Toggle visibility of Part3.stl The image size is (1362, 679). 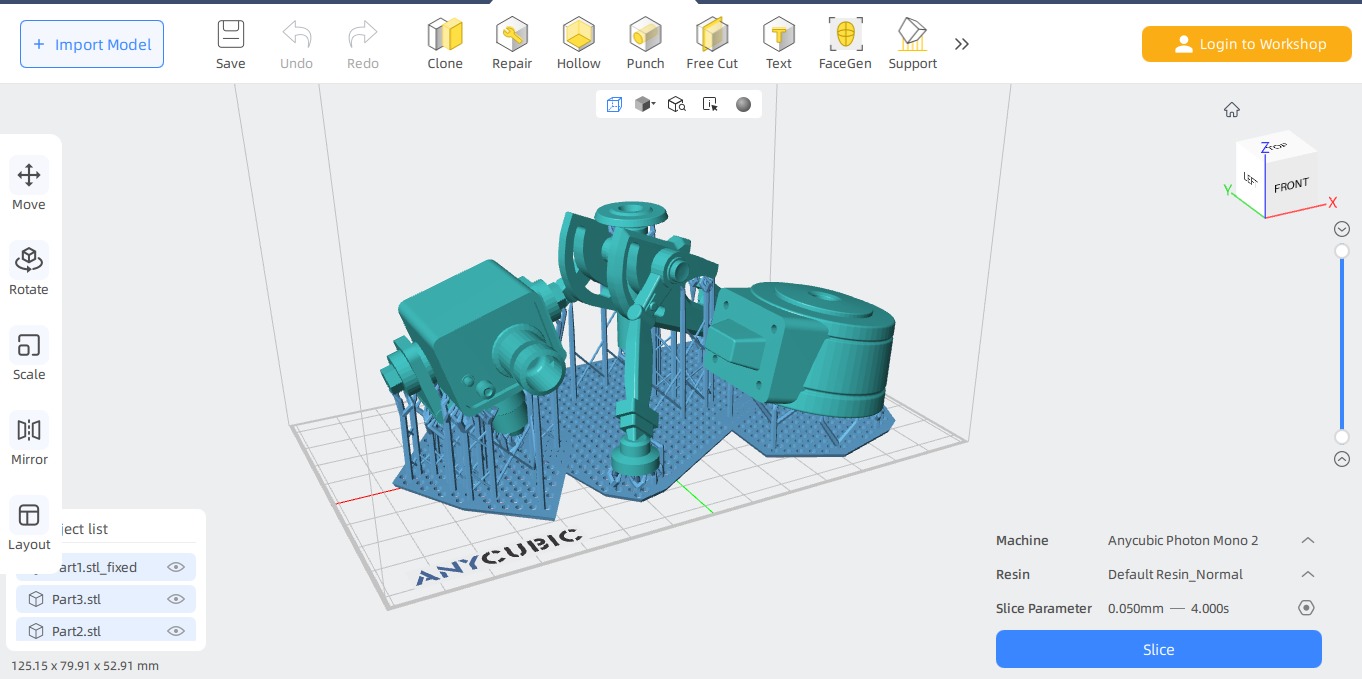[176, 599]
